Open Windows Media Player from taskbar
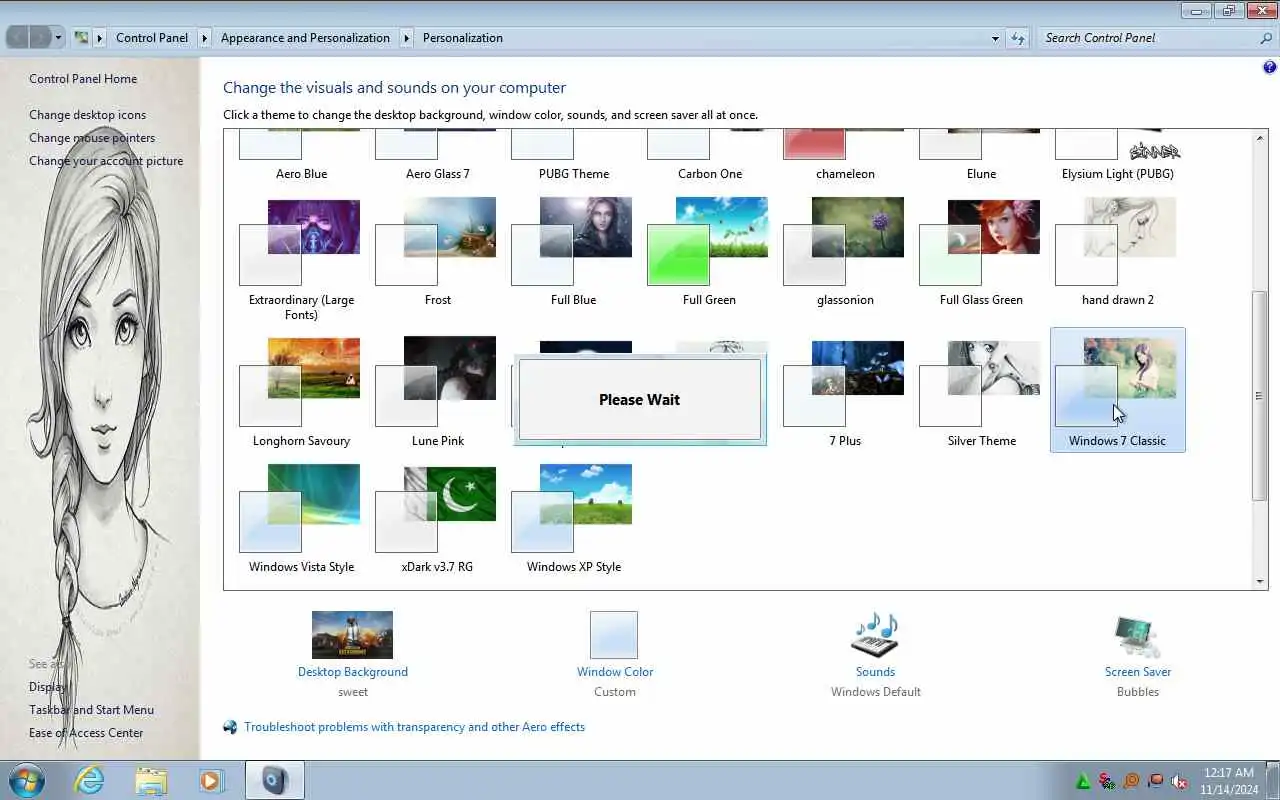This screenshot has width=1280, height=800. pyautogui.click(x=212, y=780)
